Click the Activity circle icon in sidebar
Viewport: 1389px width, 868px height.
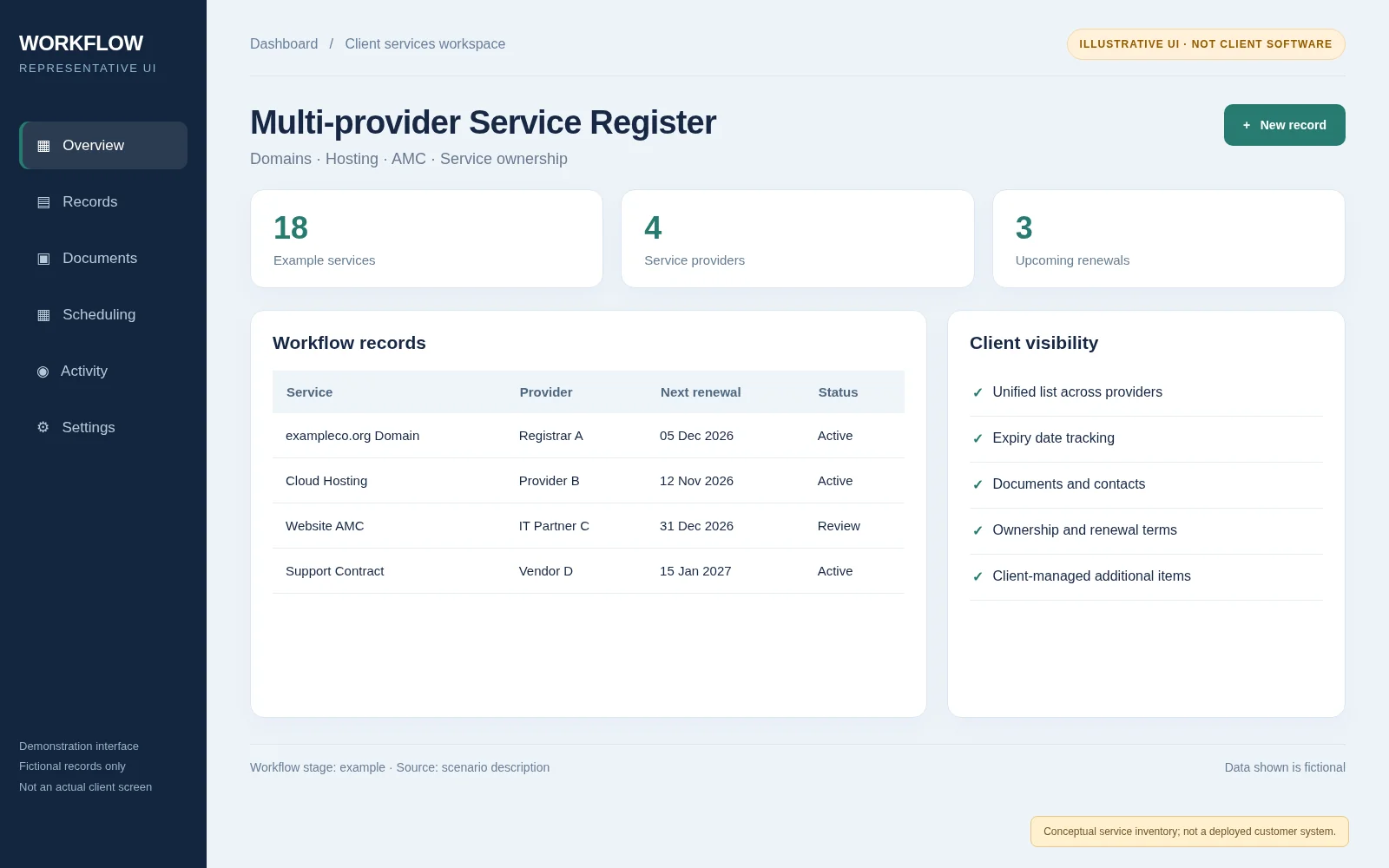pos(43,372)
